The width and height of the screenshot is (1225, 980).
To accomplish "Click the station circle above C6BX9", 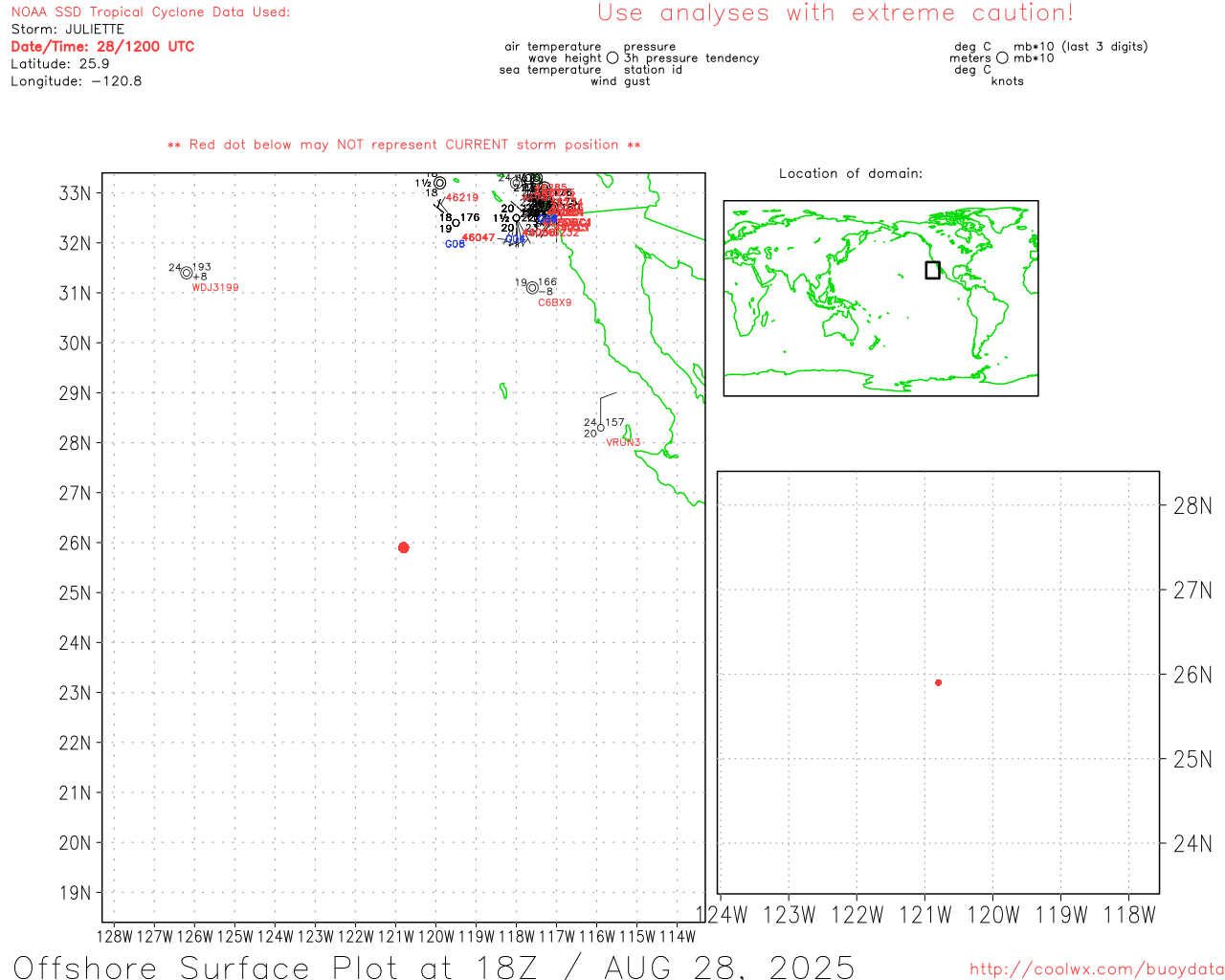I will (x=532, y=287).
